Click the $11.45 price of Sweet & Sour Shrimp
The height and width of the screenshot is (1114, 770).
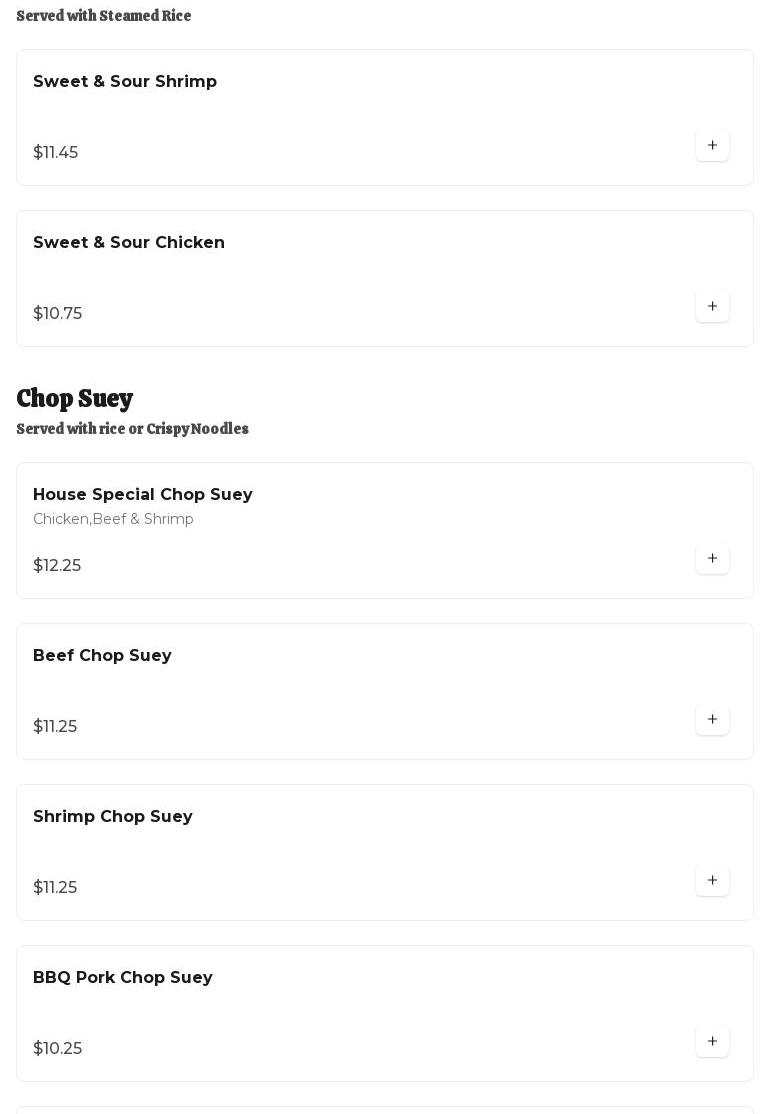[x=56, y=153]
